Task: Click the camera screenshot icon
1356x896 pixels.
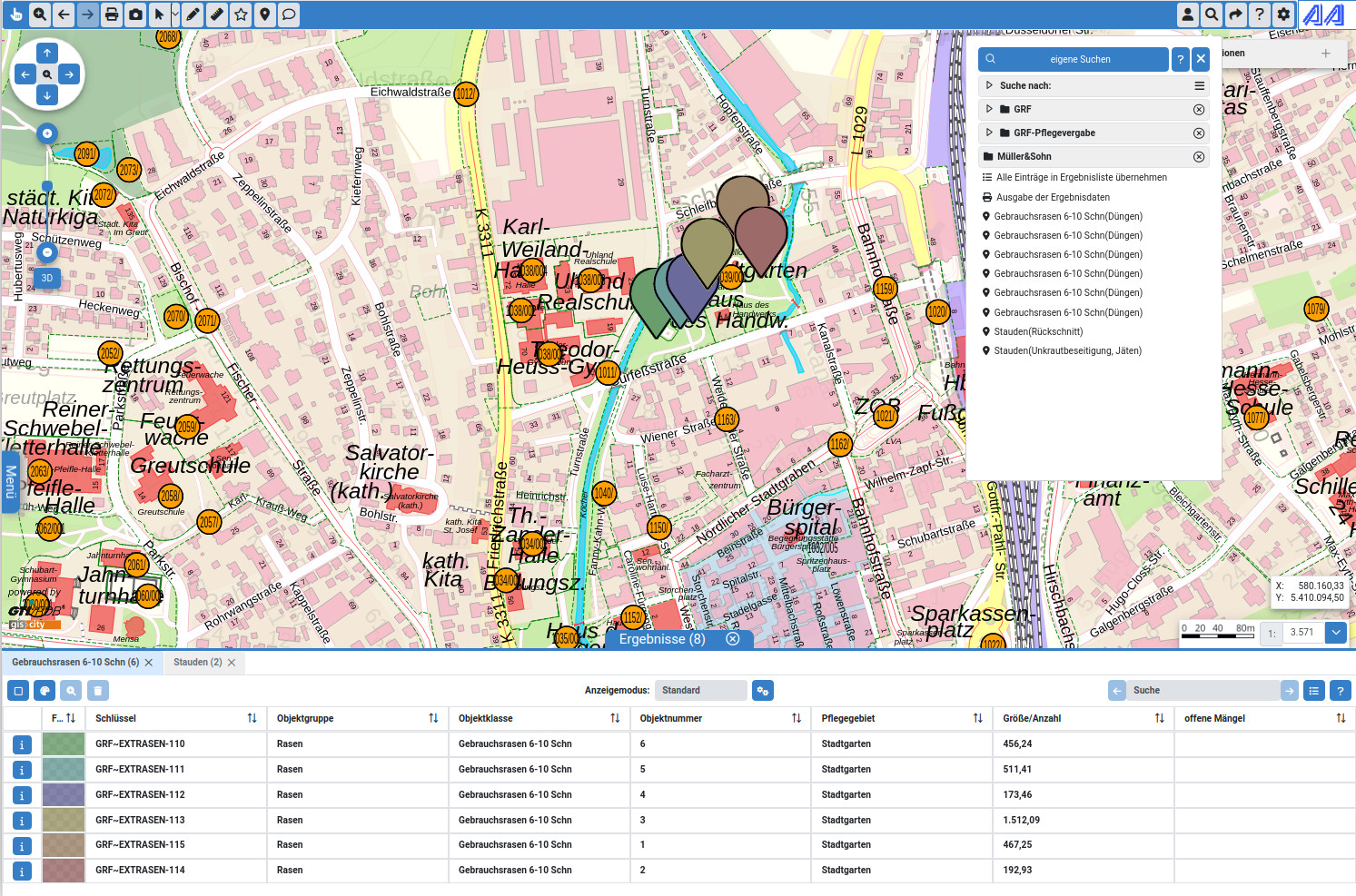Action: [135, 15]
